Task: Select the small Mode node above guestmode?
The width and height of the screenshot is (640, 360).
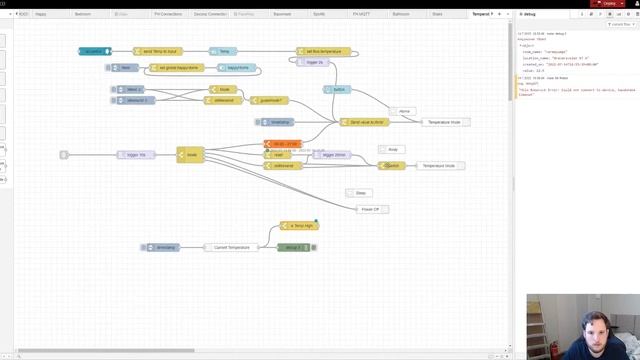Action: click(223, 89)
